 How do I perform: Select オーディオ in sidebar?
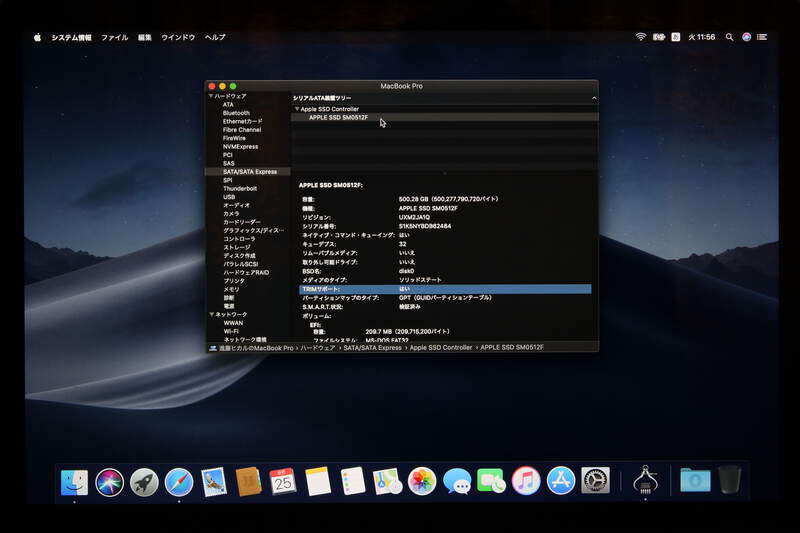pyautogui.click(x=236, y=205)
